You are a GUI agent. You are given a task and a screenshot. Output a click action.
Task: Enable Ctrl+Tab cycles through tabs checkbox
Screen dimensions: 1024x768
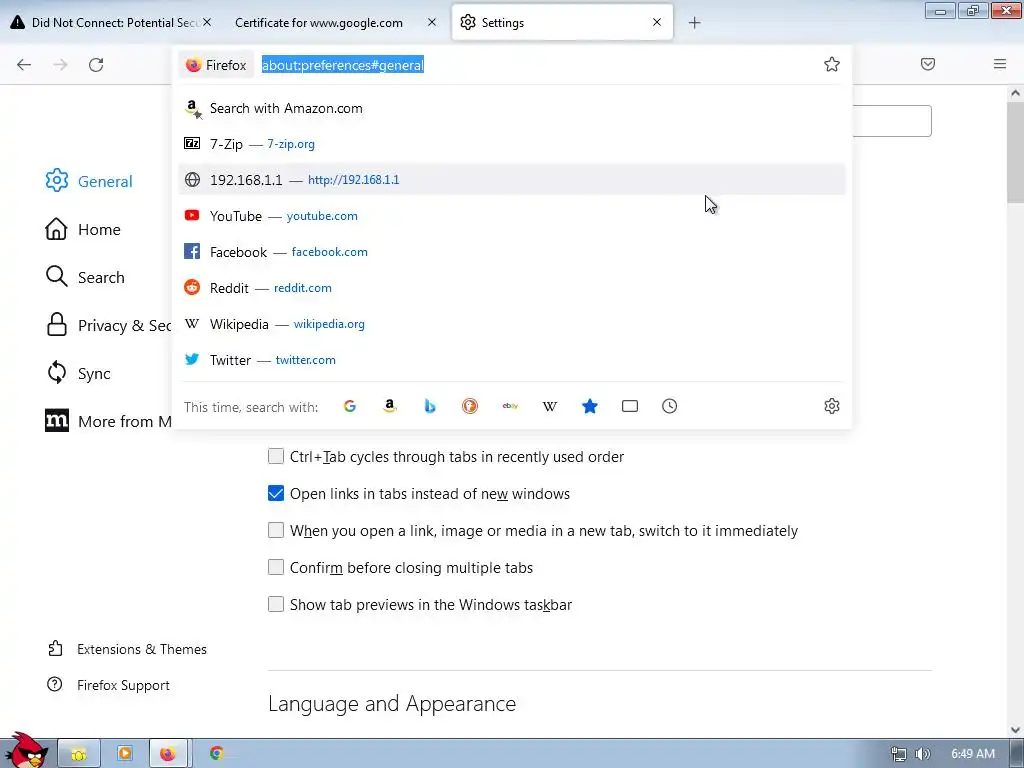click(x=276, y=456)
